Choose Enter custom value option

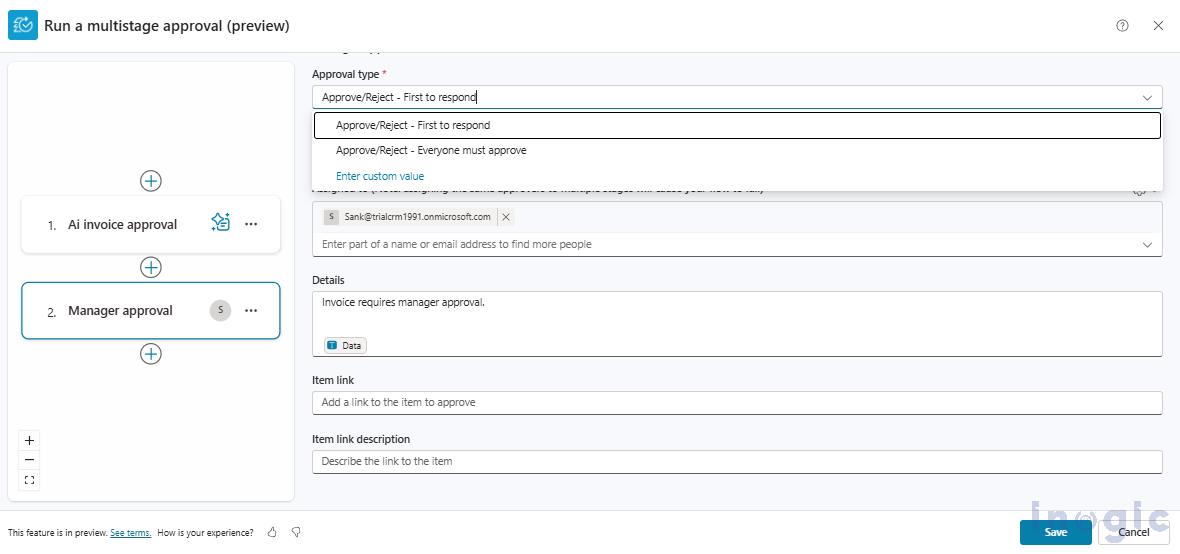(x=380, y=176)
